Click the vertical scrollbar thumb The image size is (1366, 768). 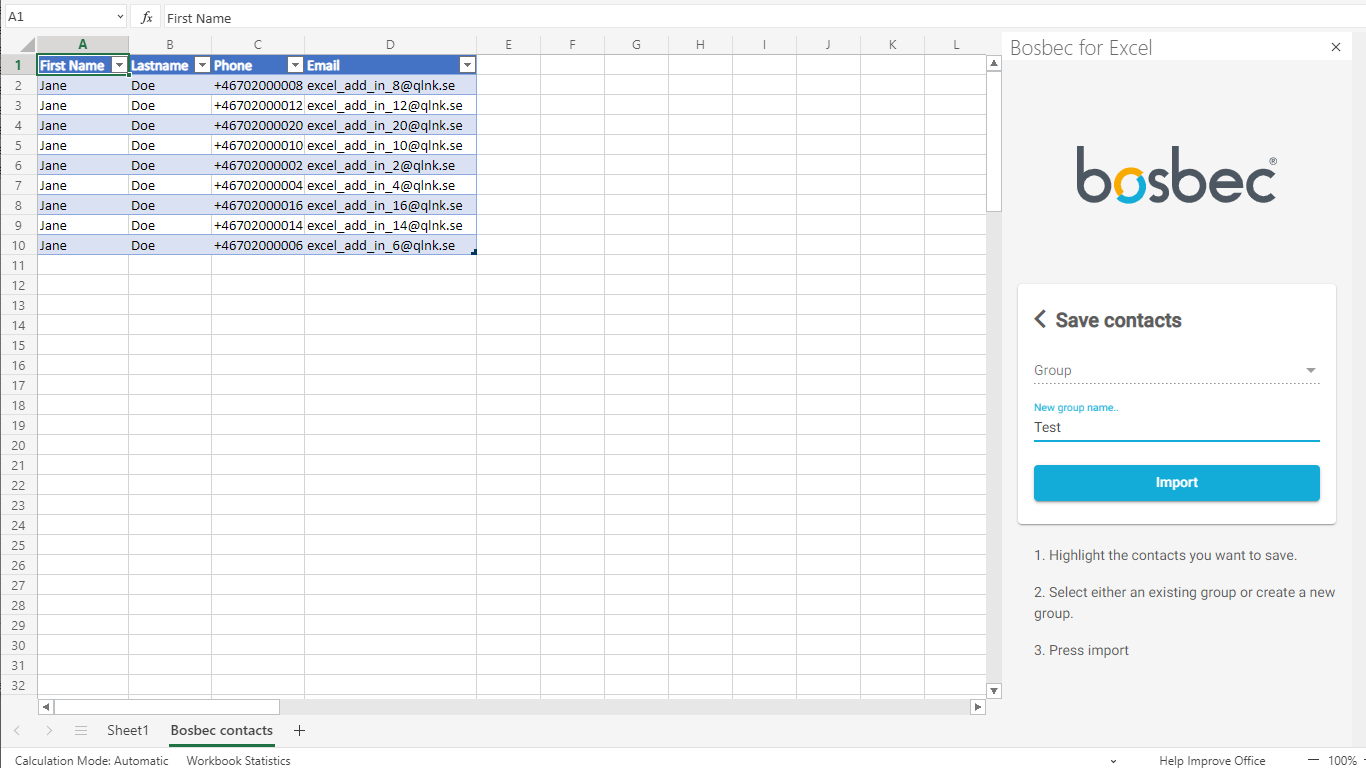(x=994, y=141)
